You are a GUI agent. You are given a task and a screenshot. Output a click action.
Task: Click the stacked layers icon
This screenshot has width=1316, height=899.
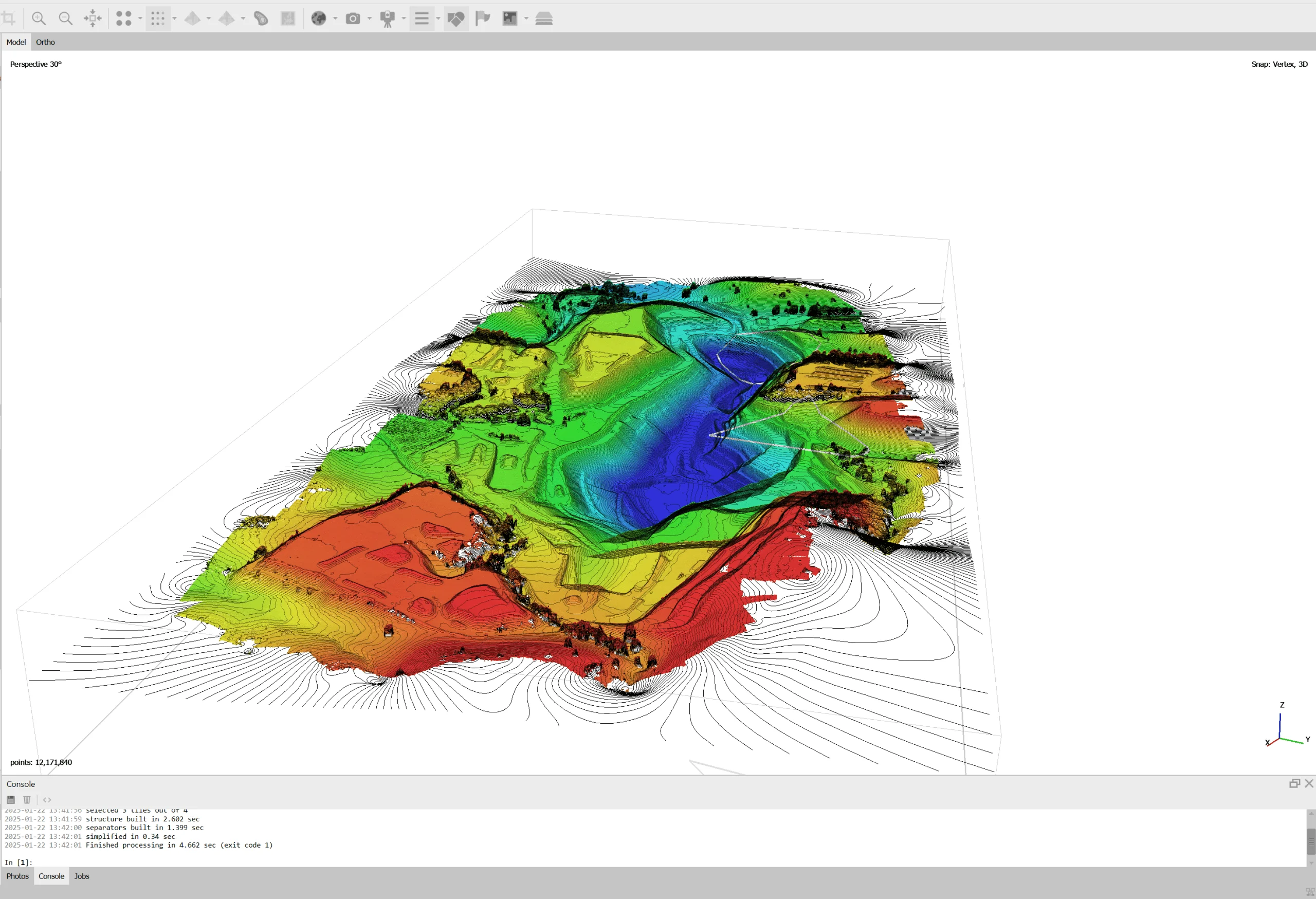(543, 18)
